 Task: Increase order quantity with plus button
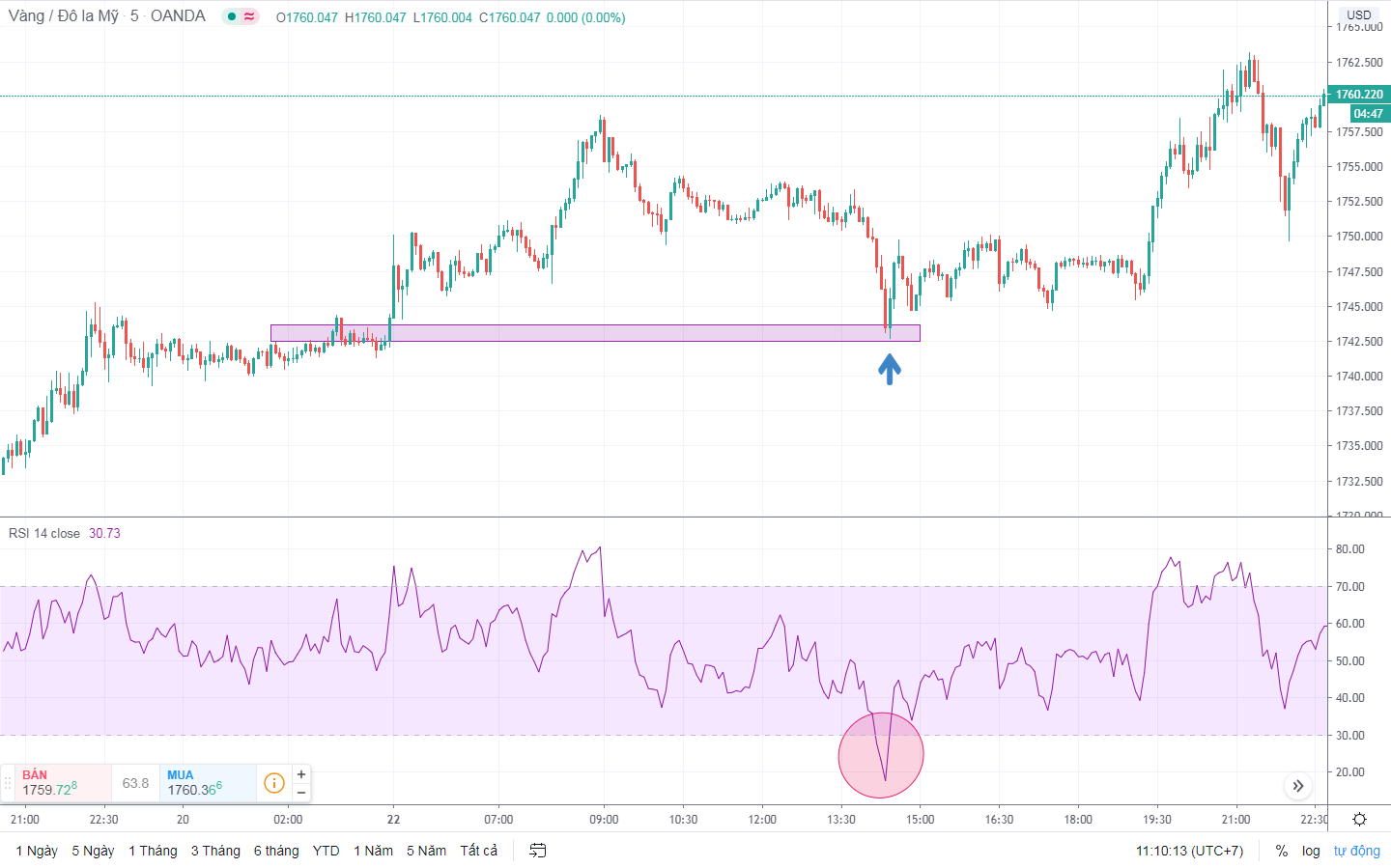click(x=301, y=774)
